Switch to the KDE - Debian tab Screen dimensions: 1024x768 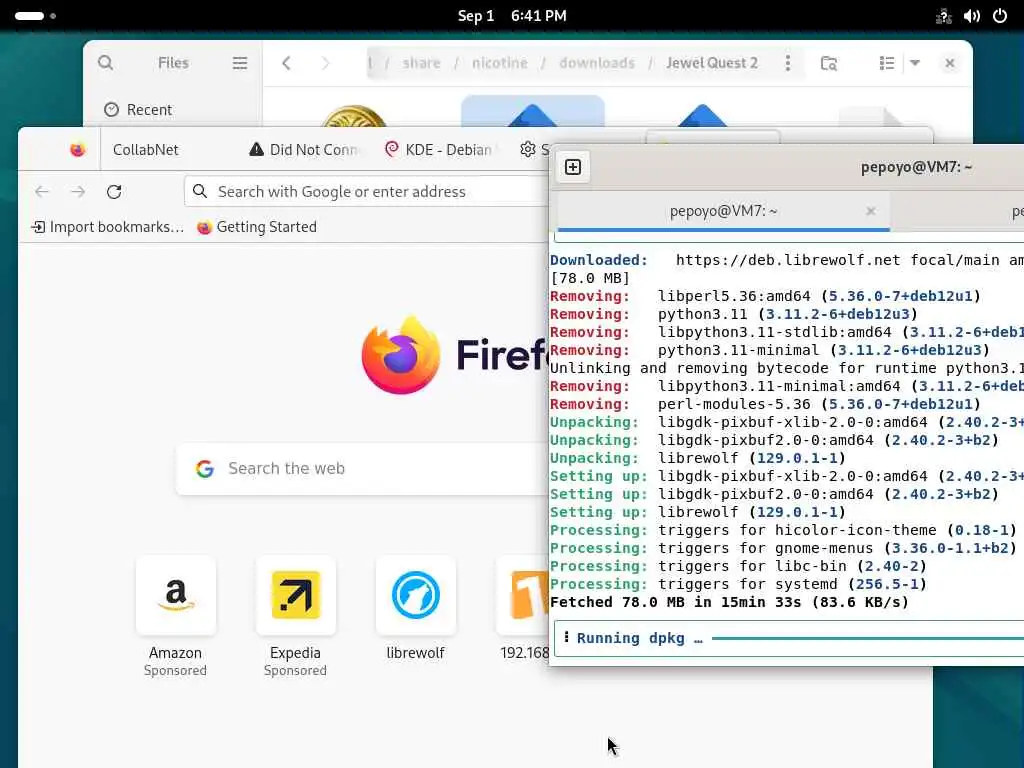click(x=439, y=150)
